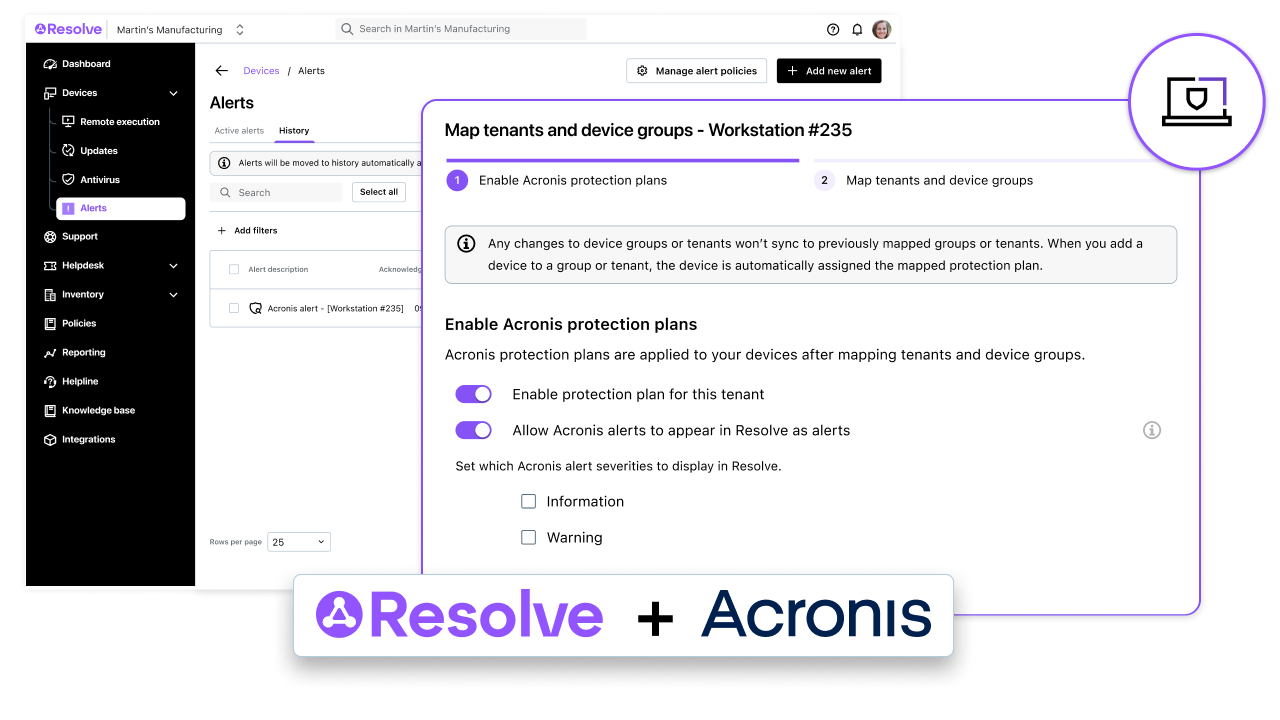Open the Rows per page dropdown

pos(299,542)
